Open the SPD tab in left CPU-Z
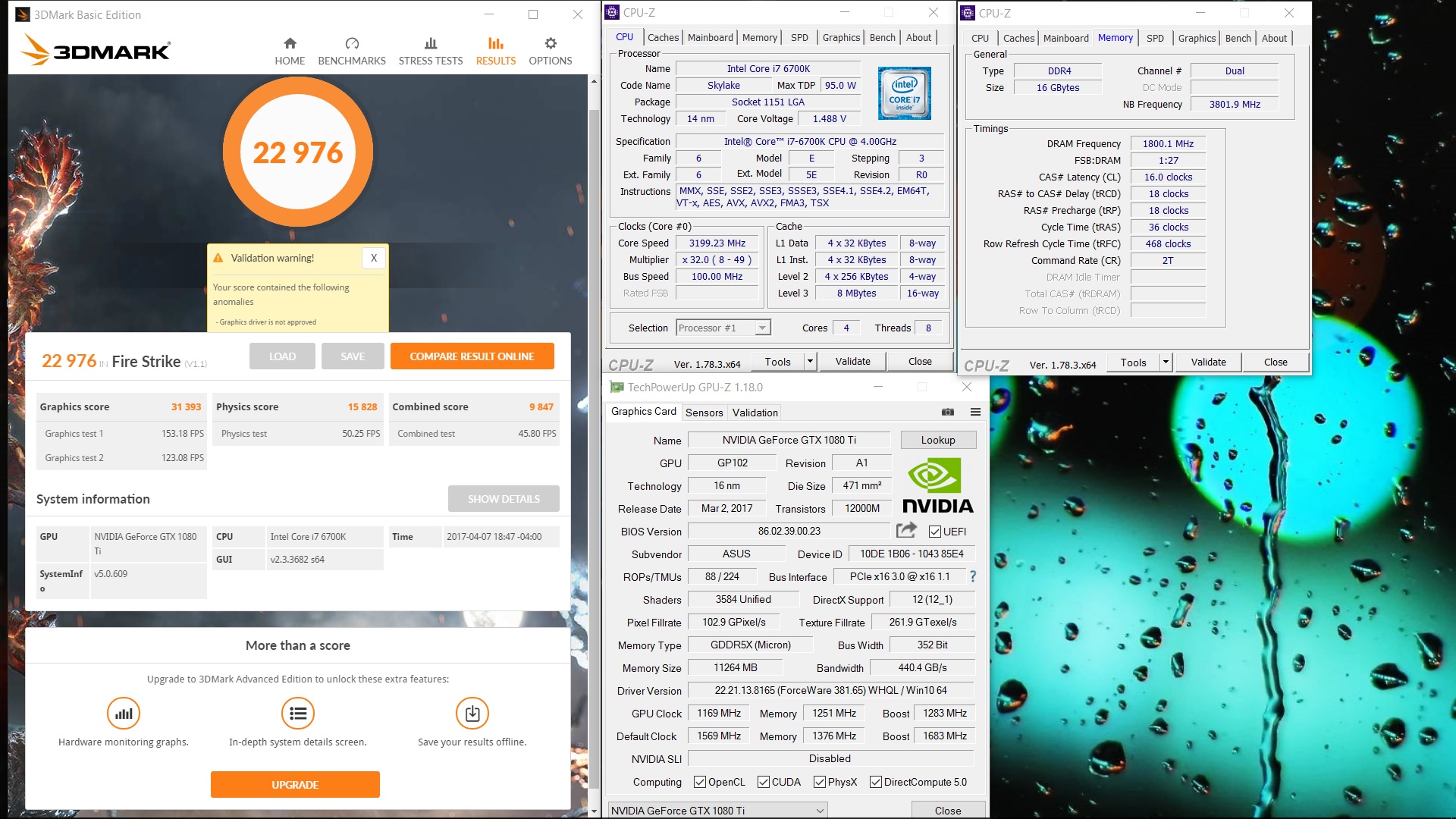This screenshot has width=1456, height=819. point(799,37)
